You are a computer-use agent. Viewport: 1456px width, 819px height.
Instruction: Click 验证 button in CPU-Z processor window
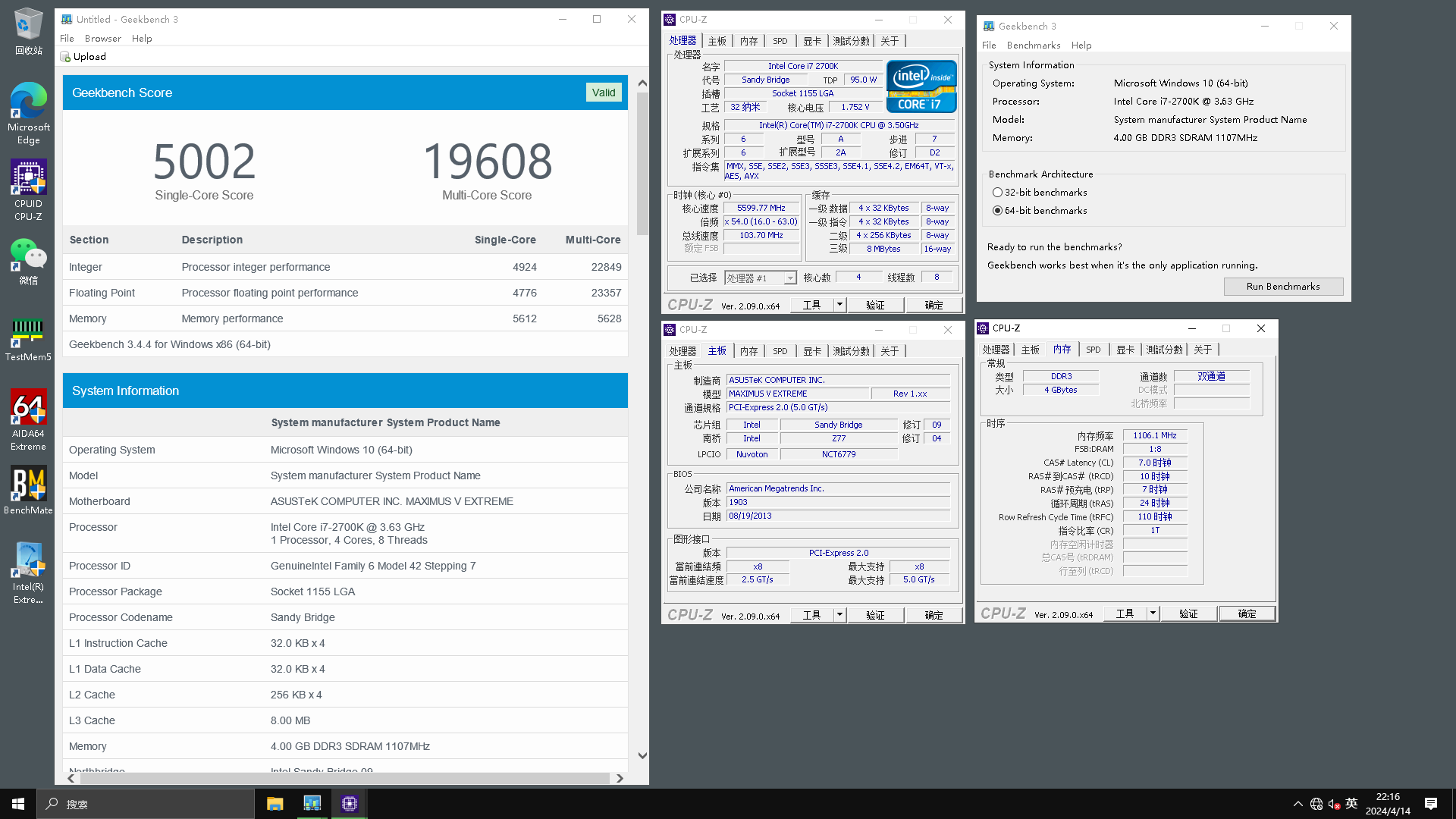pos(875,305)
